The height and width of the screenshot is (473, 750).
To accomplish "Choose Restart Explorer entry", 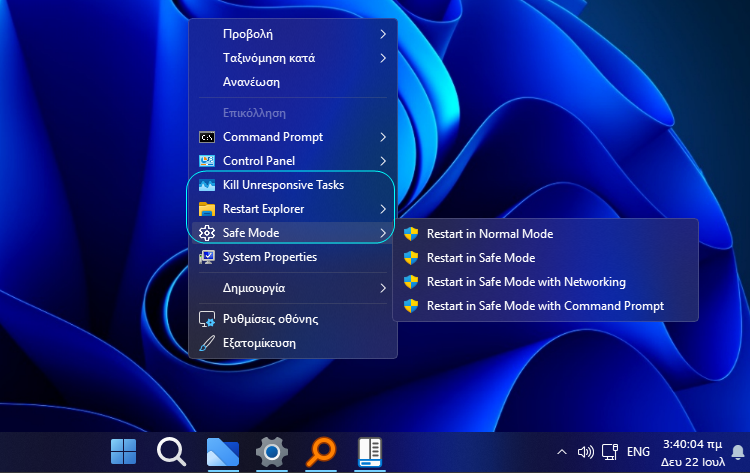I will point(293,209).
